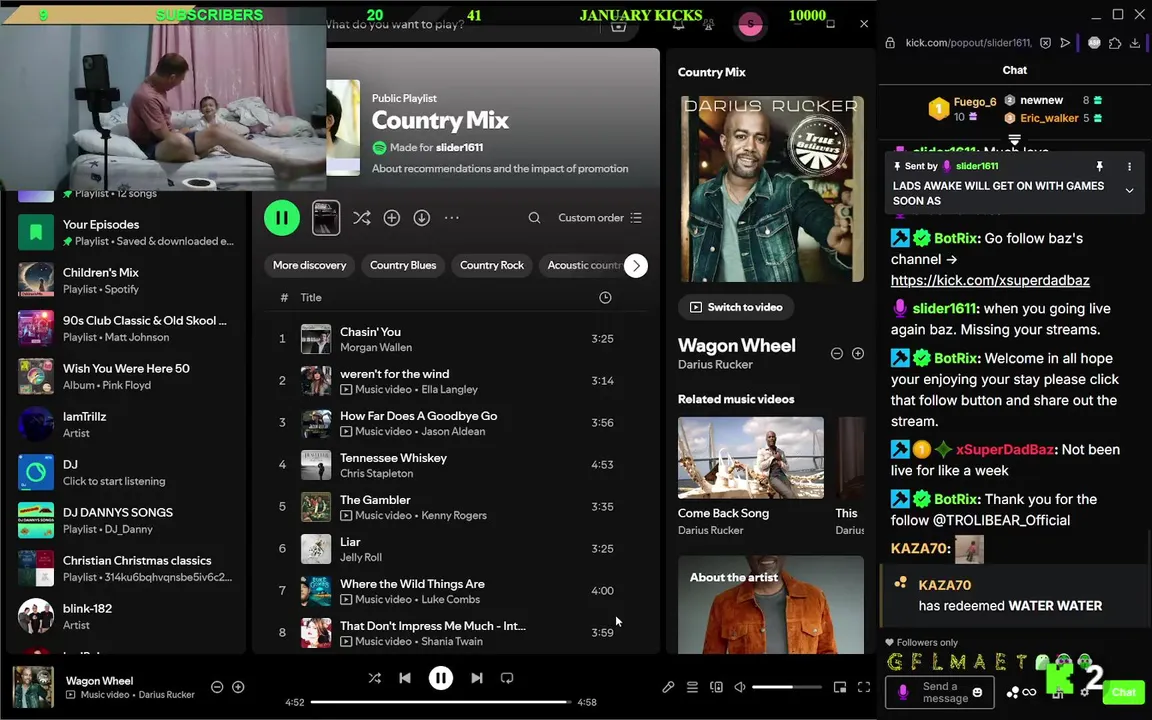1152x720 pixels.
Task: Open more options ellipsis for playlist
Action: [x=452, y=217]
